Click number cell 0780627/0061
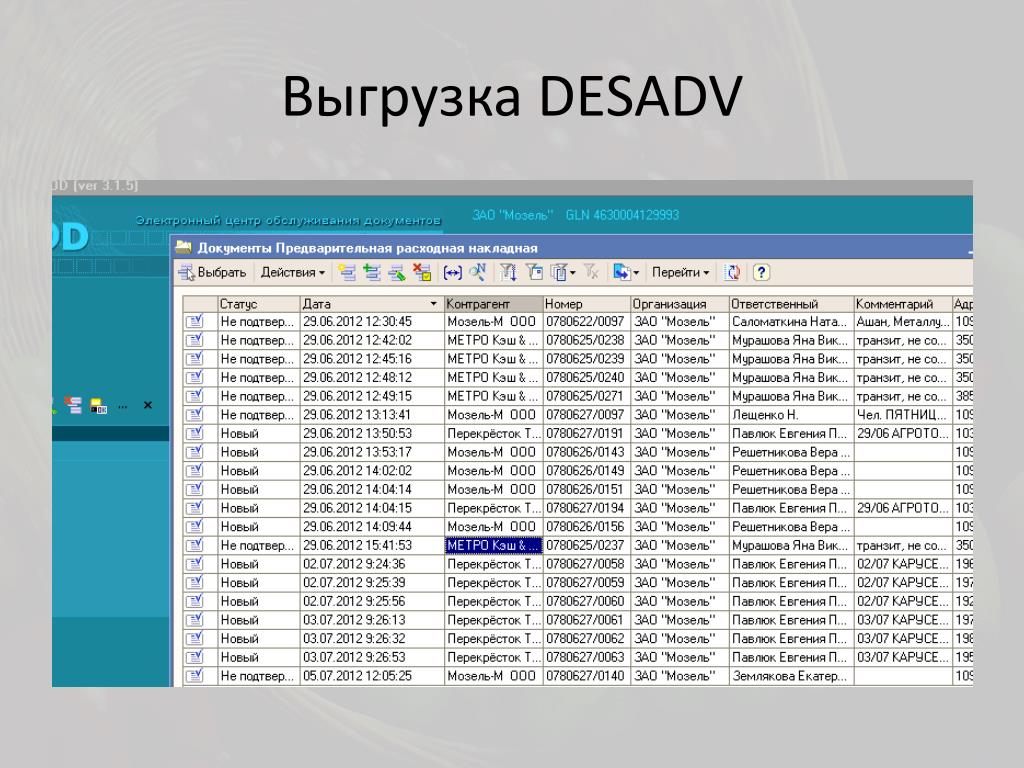This screenshot has width=1024, height=768. (587, 620)
